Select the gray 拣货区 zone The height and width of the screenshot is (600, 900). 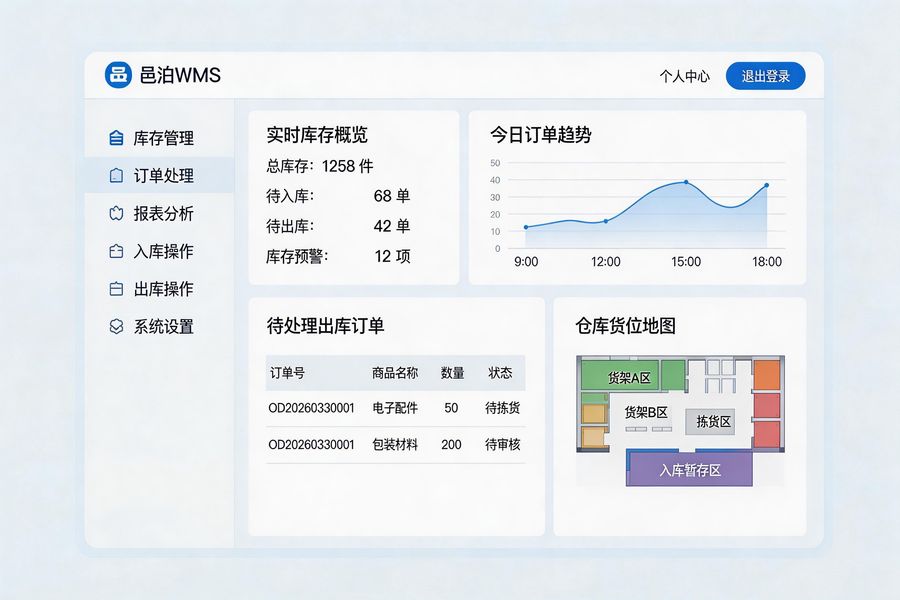(x=711, y=421)
